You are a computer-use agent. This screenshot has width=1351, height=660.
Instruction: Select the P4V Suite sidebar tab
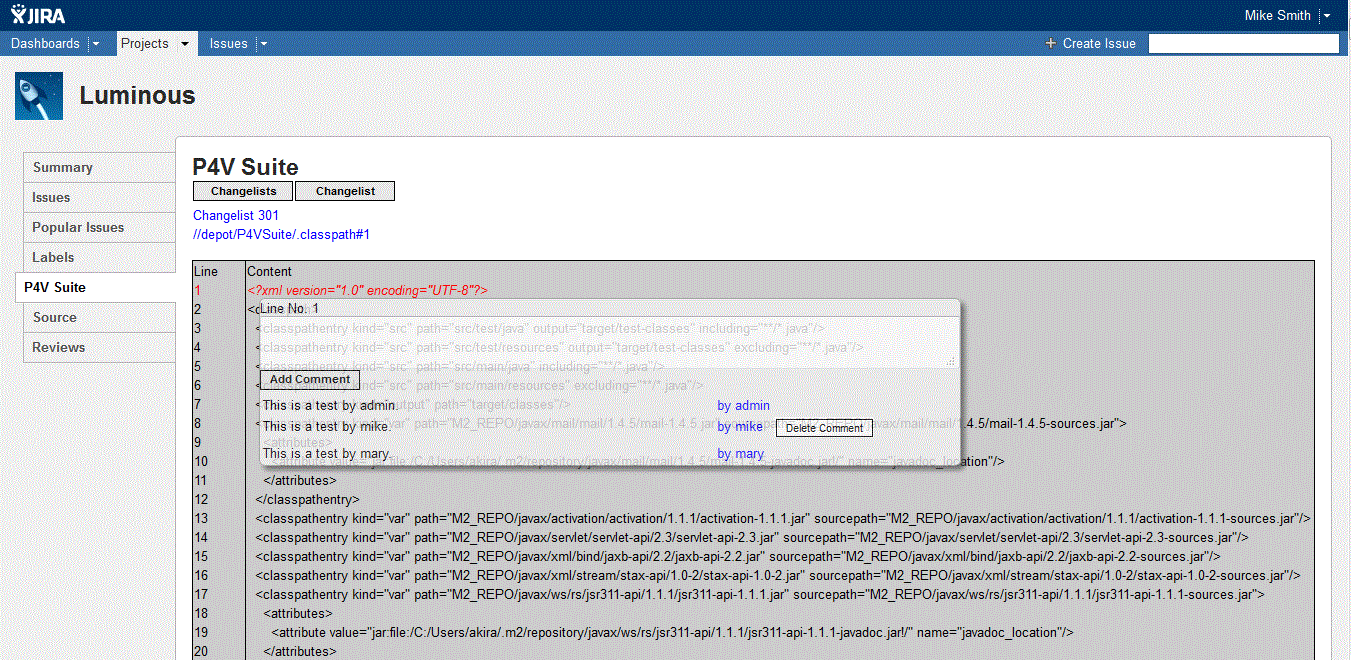(x=96, y=287)
